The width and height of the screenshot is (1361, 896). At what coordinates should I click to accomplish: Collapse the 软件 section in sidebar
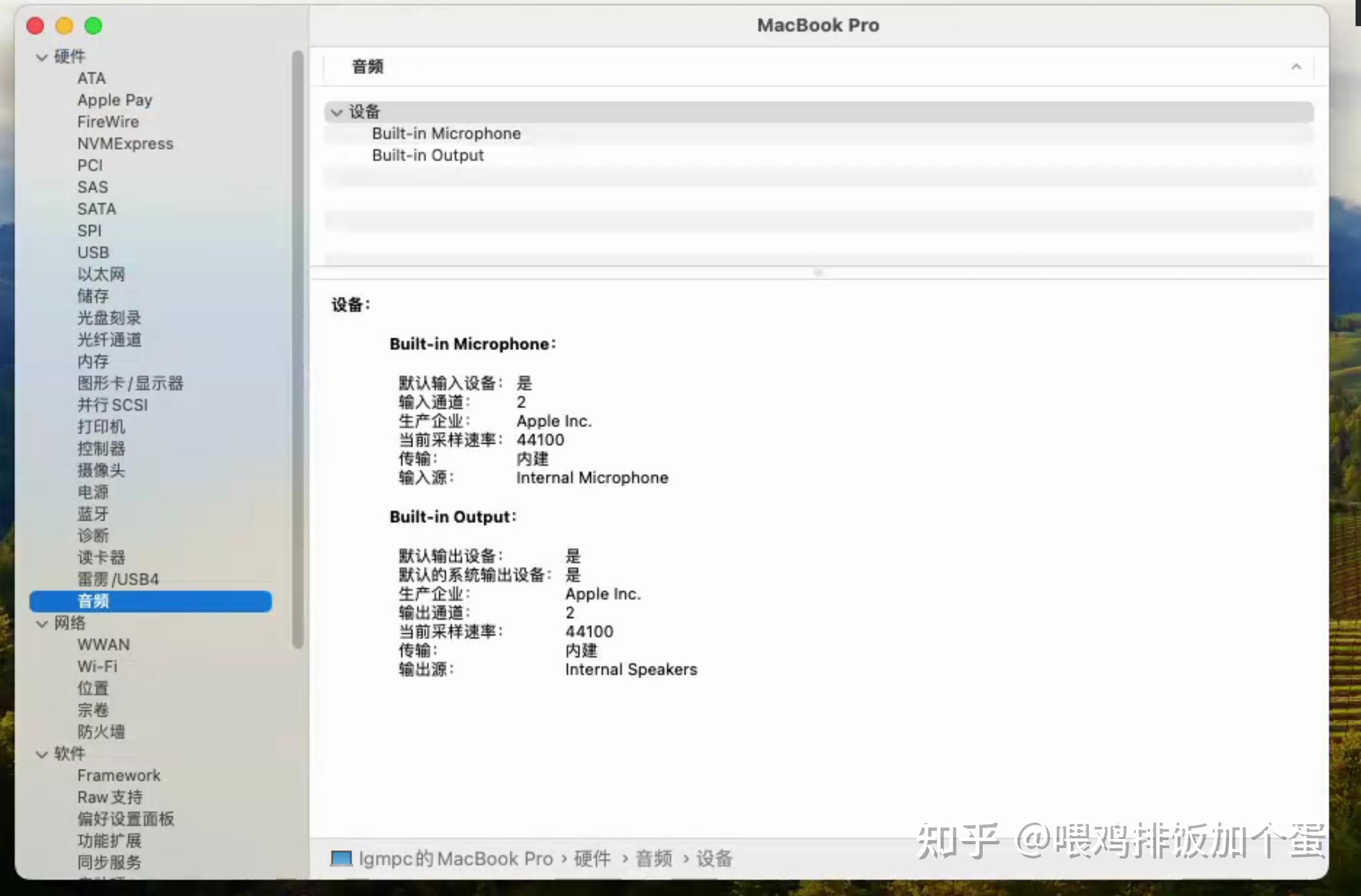pyautogui.click(x=41, y=755)
